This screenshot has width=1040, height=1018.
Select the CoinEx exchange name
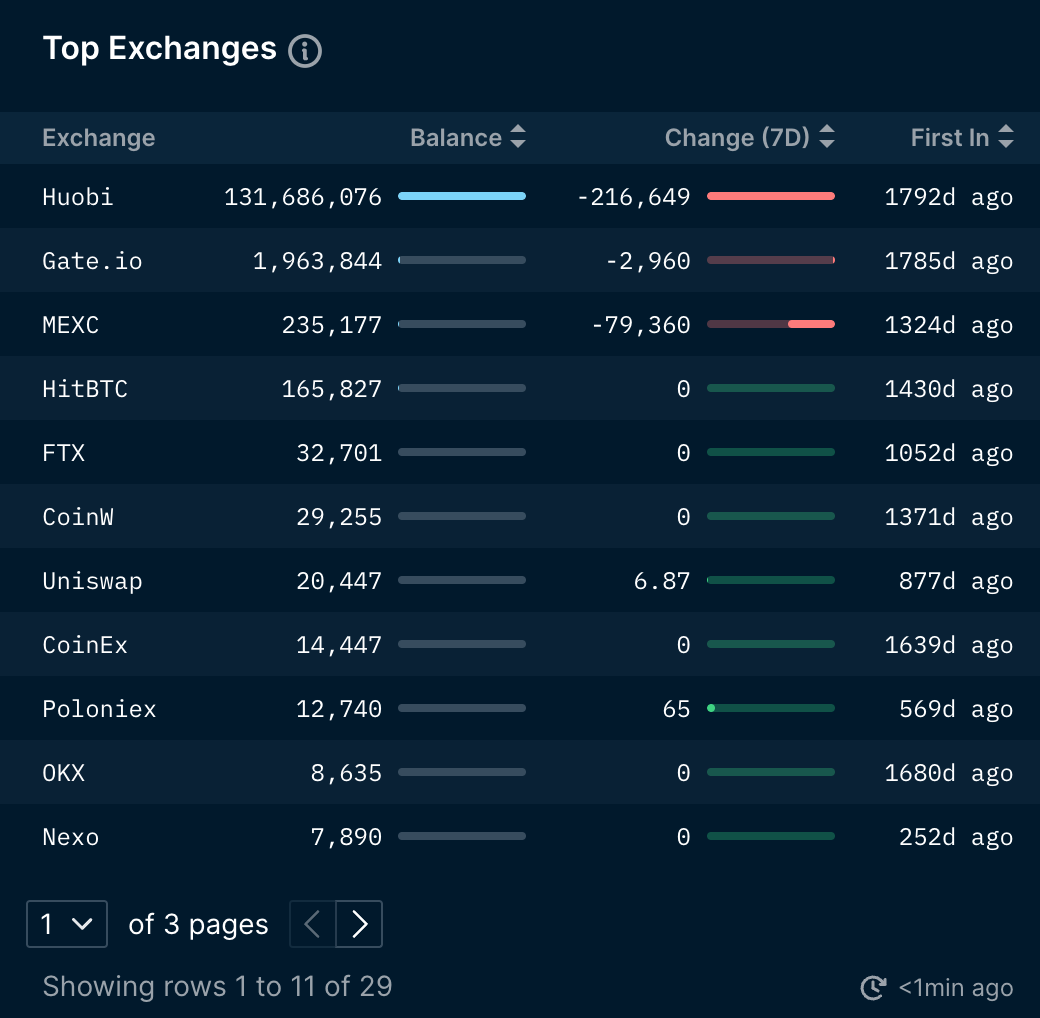[x=85, y=645]
